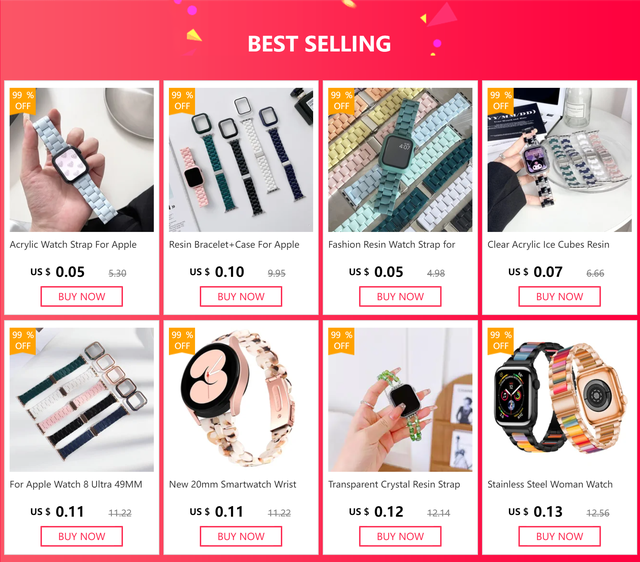Screen dimensions: 640x562
Task: Open the teal resin watch strap product image
Action: 400,160
